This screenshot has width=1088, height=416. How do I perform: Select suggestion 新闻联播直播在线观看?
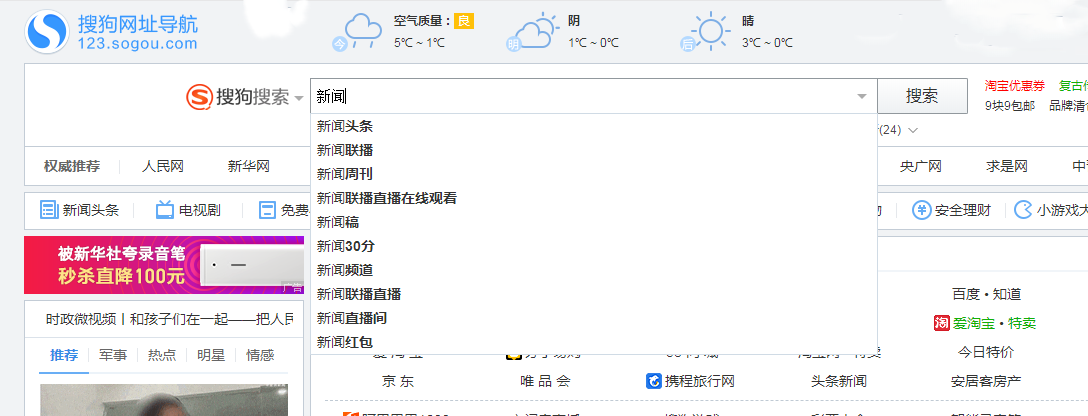coord(387,198)
